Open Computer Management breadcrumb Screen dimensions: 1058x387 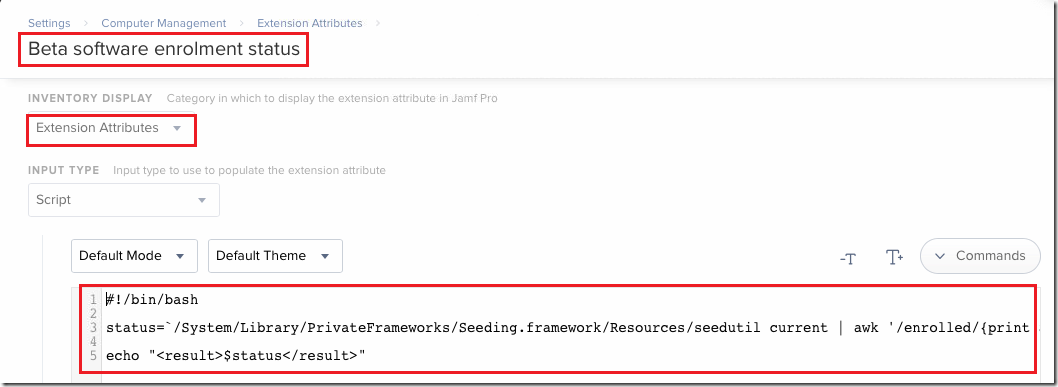(163, 23)
